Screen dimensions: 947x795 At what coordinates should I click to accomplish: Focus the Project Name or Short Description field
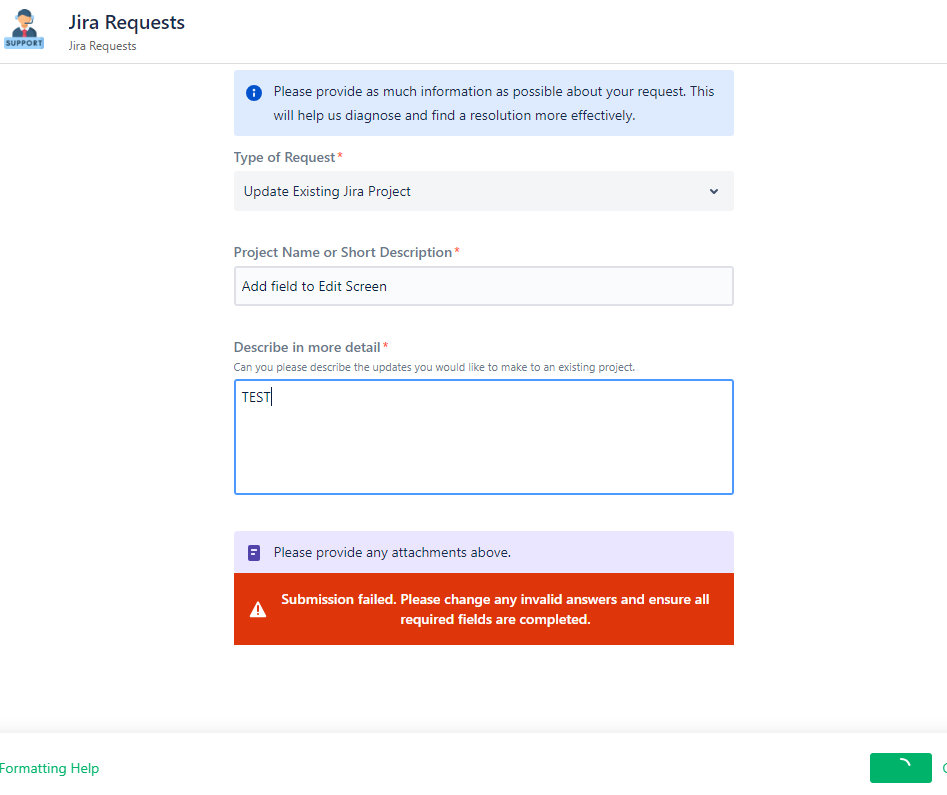pos(484,286)
